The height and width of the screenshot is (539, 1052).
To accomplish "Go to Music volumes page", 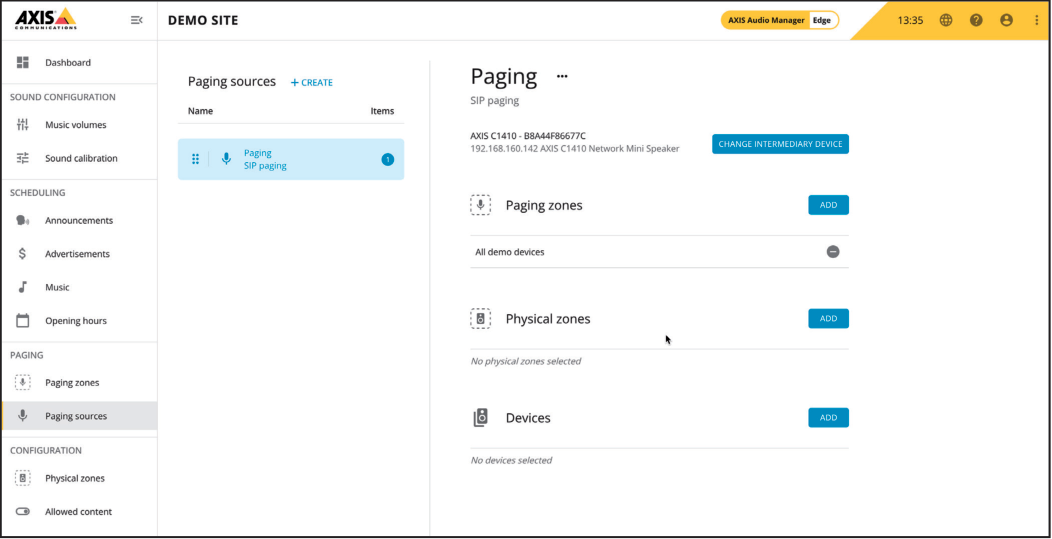I will [76, 124].
